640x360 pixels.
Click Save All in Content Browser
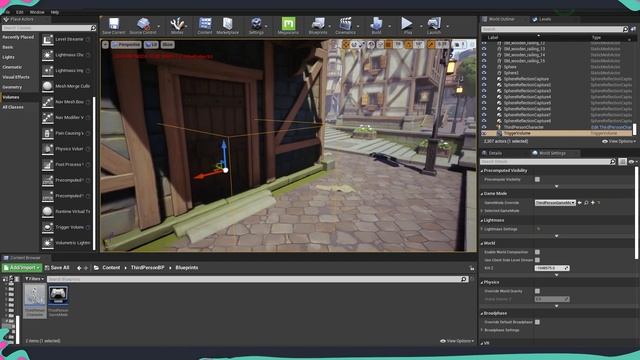coord(57,268)
